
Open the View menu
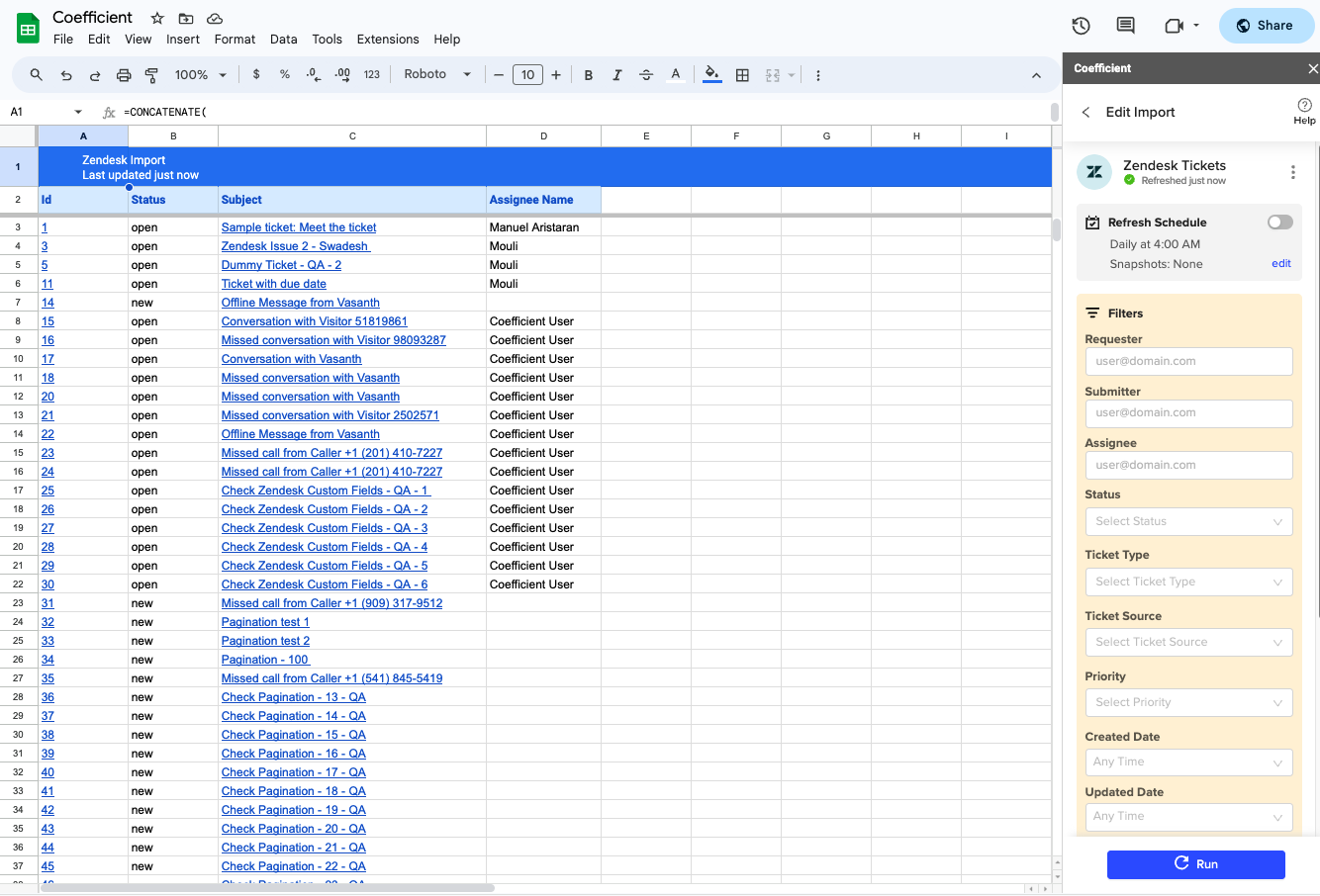138,40
